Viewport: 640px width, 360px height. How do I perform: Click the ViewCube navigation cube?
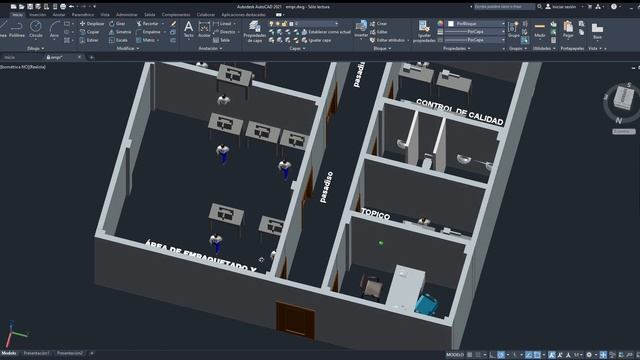(623, 98)
